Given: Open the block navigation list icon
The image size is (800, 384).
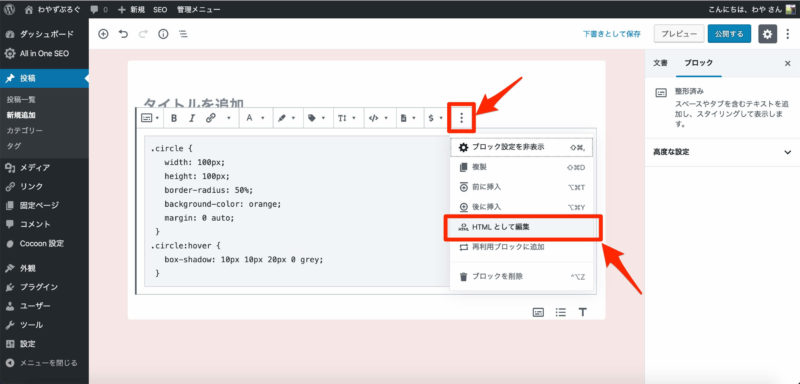Looking at the screenshot, I should pos(183,34).
